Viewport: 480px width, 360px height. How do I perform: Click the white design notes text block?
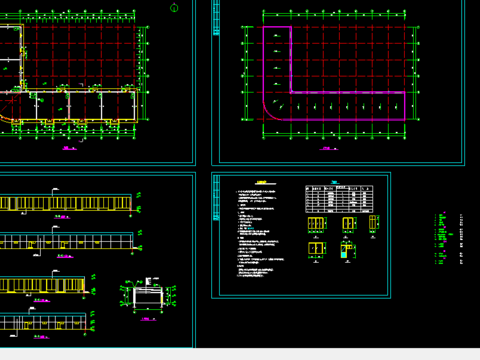pyautogui.click(x=260, y=233)
